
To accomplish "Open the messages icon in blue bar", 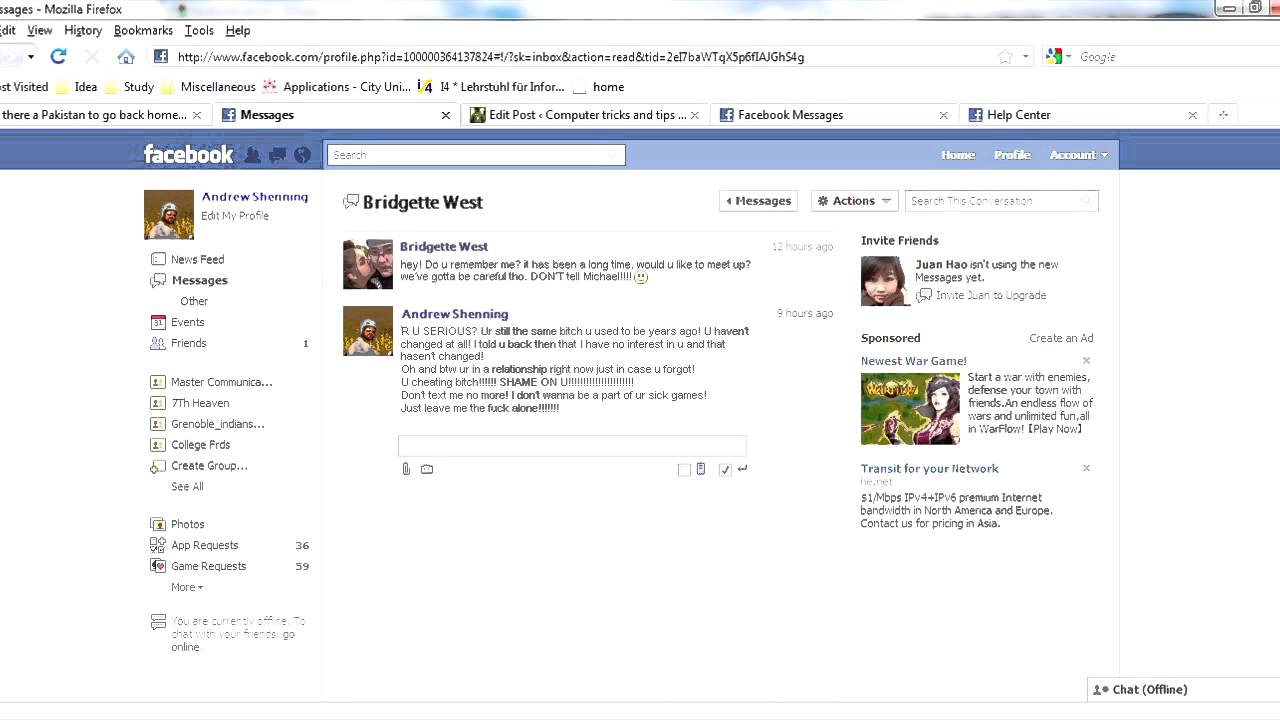I will coord(278,155).
